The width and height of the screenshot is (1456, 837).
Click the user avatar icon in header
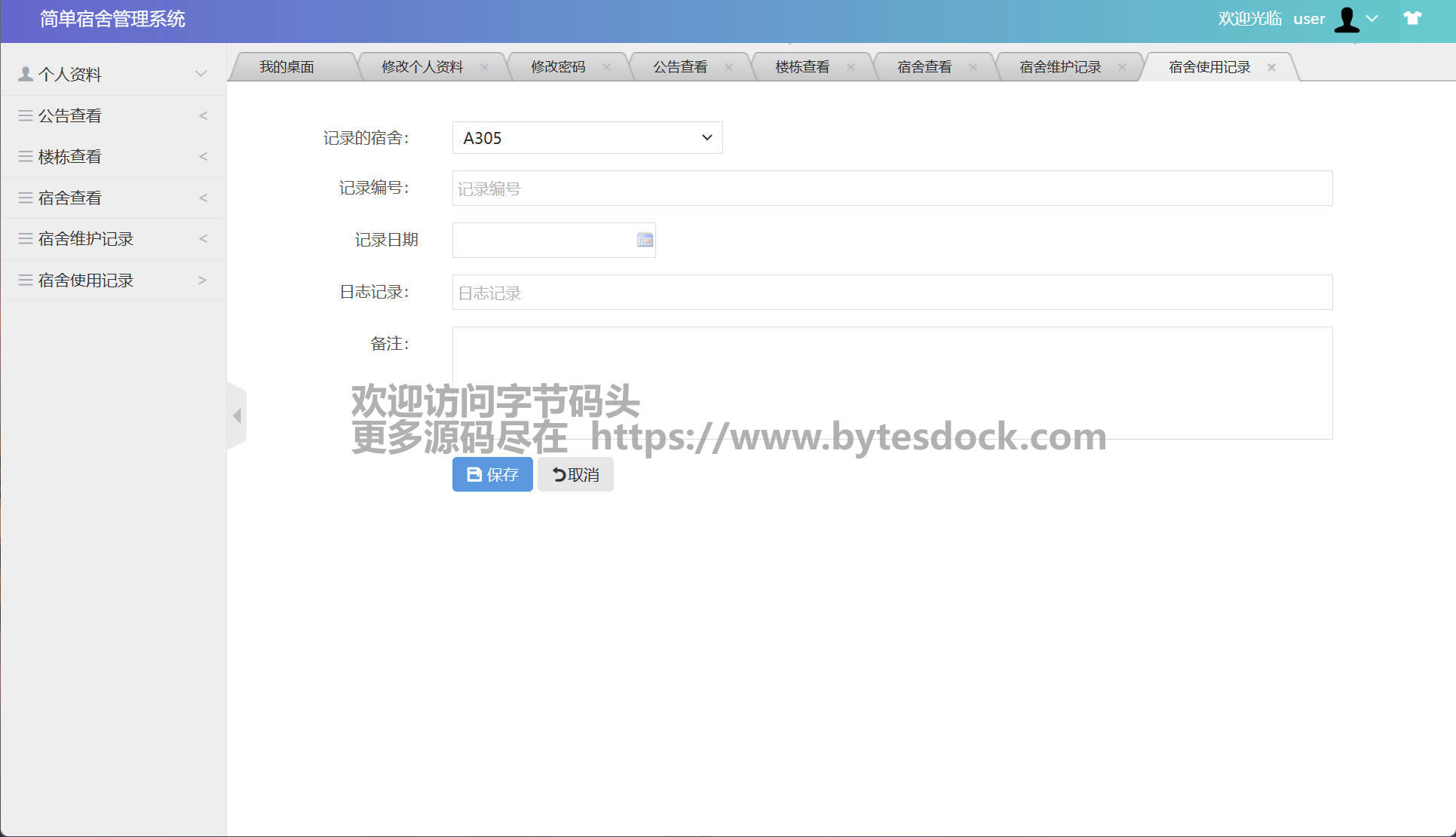[1347, 20]
